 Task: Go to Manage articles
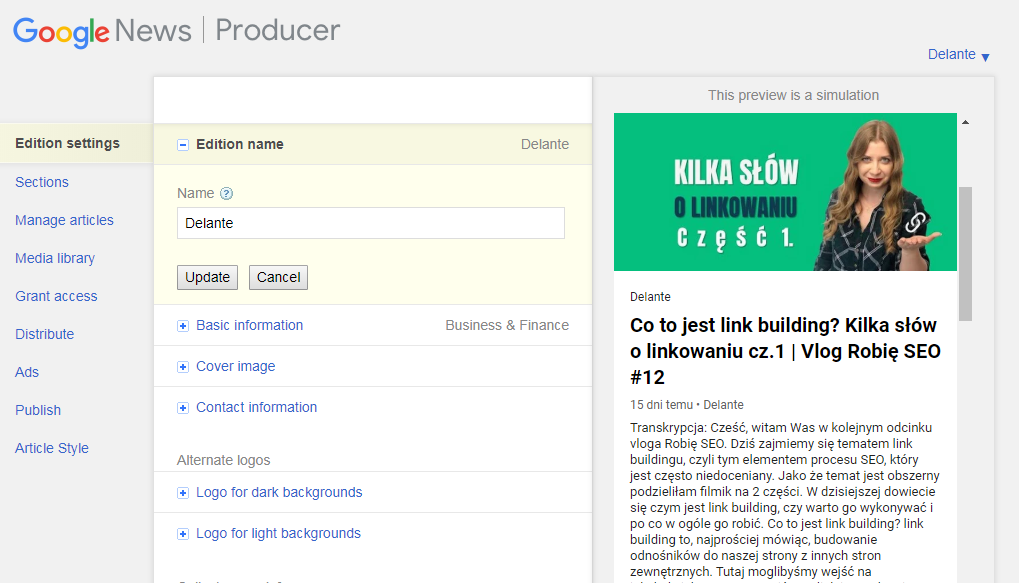(64, 220)
